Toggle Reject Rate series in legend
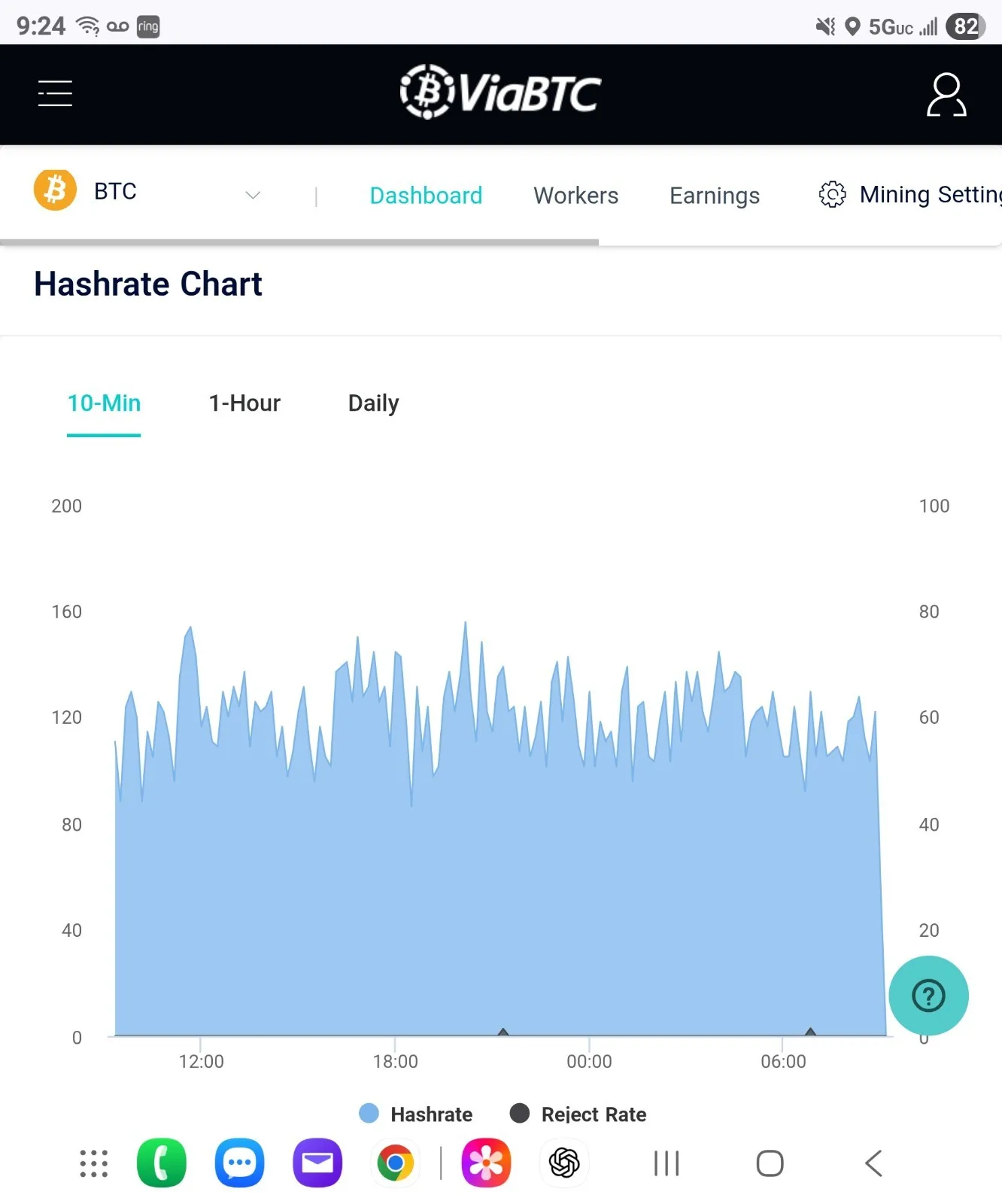Viewport: 1002px width, 1204px height. pos(578,1114)
